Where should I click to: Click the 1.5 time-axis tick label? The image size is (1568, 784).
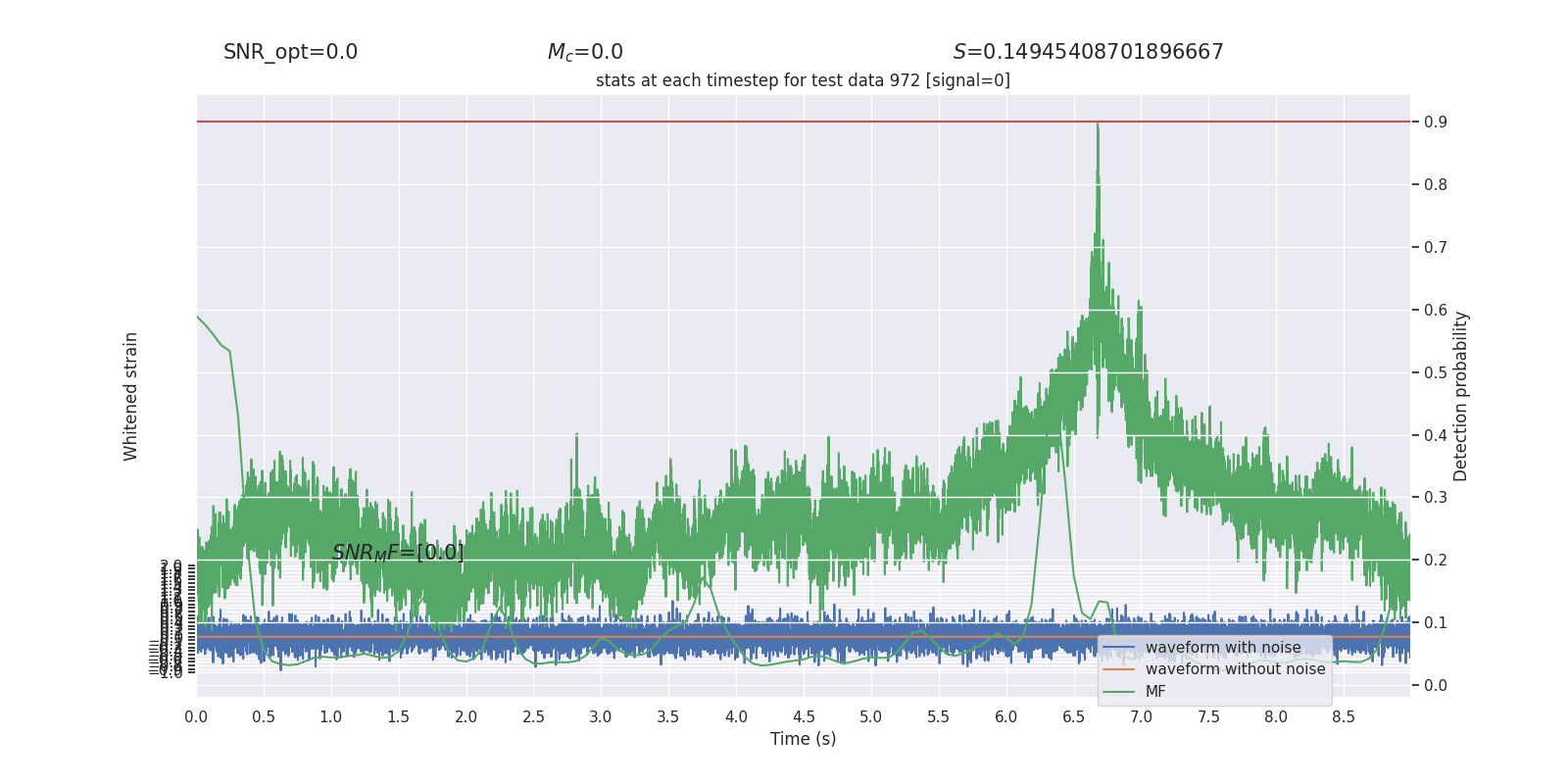pos(399,717)
